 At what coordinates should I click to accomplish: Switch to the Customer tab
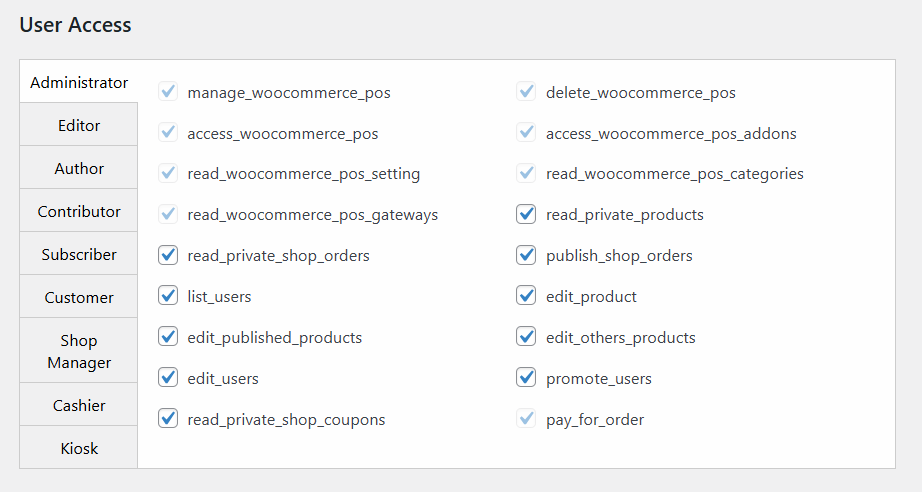[x=79, y=298]
